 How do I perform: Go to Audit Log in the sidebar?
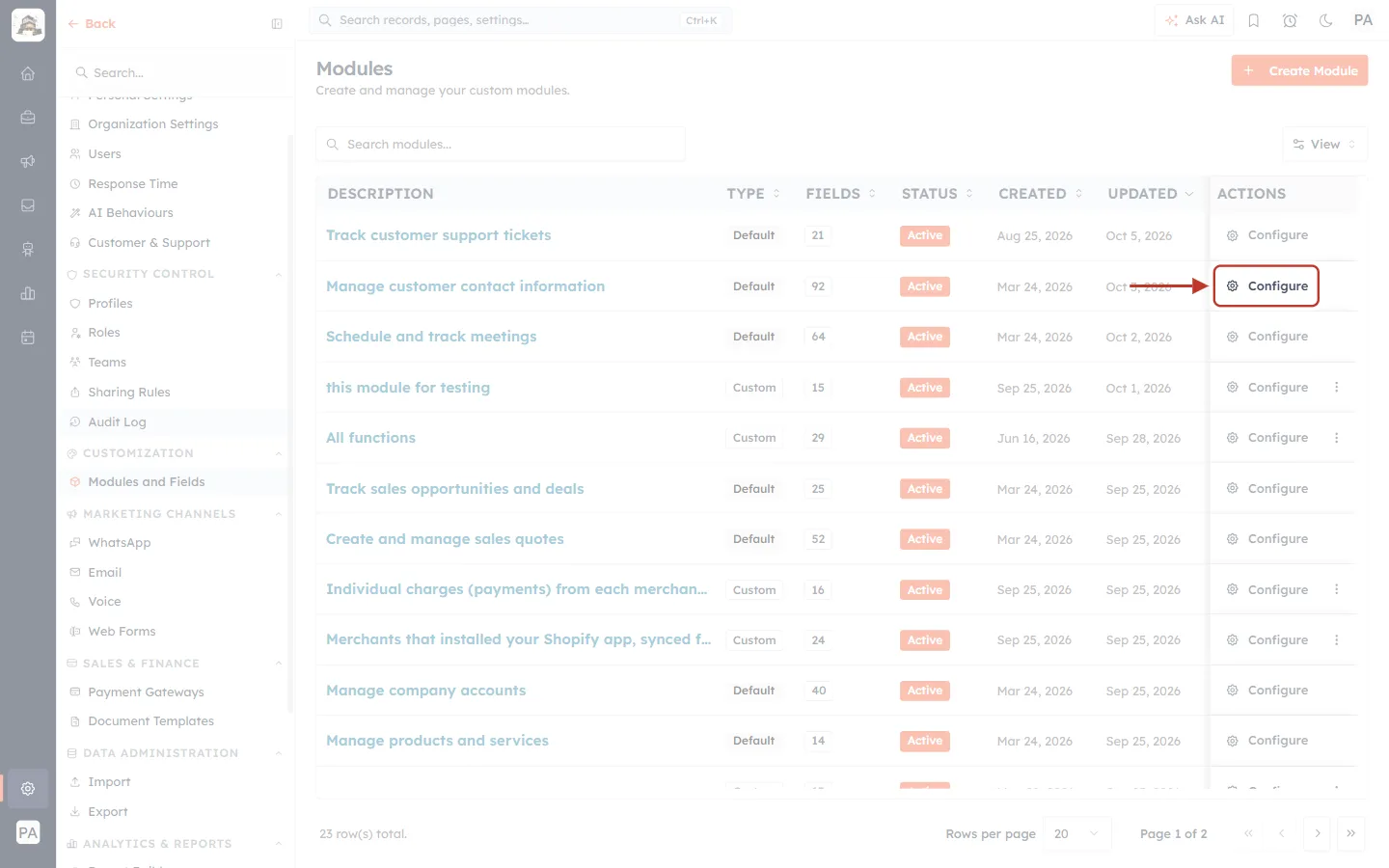[117, 422]
